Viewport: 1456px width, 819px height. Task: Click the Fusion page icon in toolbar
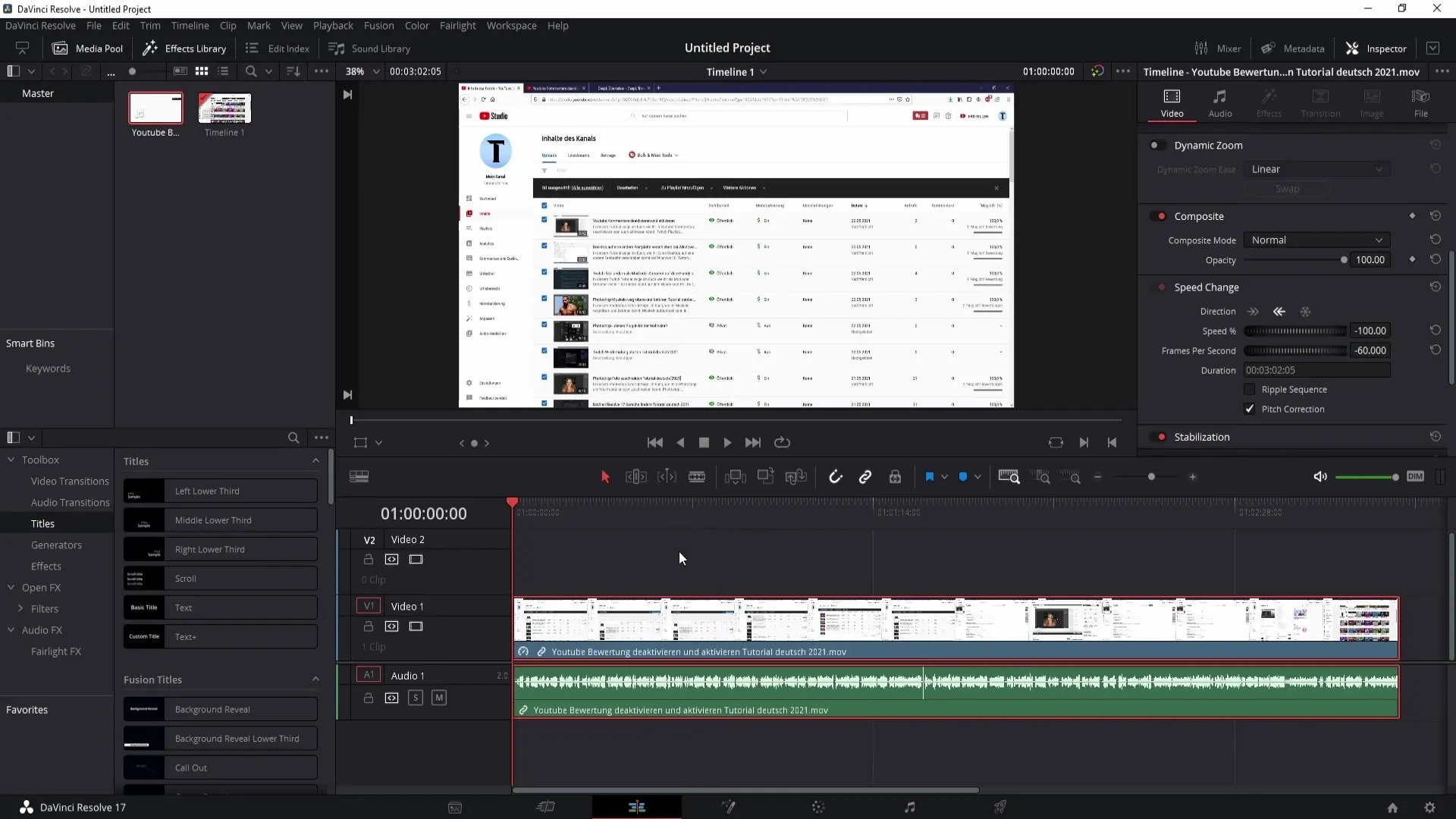click(x=727, y=807)
